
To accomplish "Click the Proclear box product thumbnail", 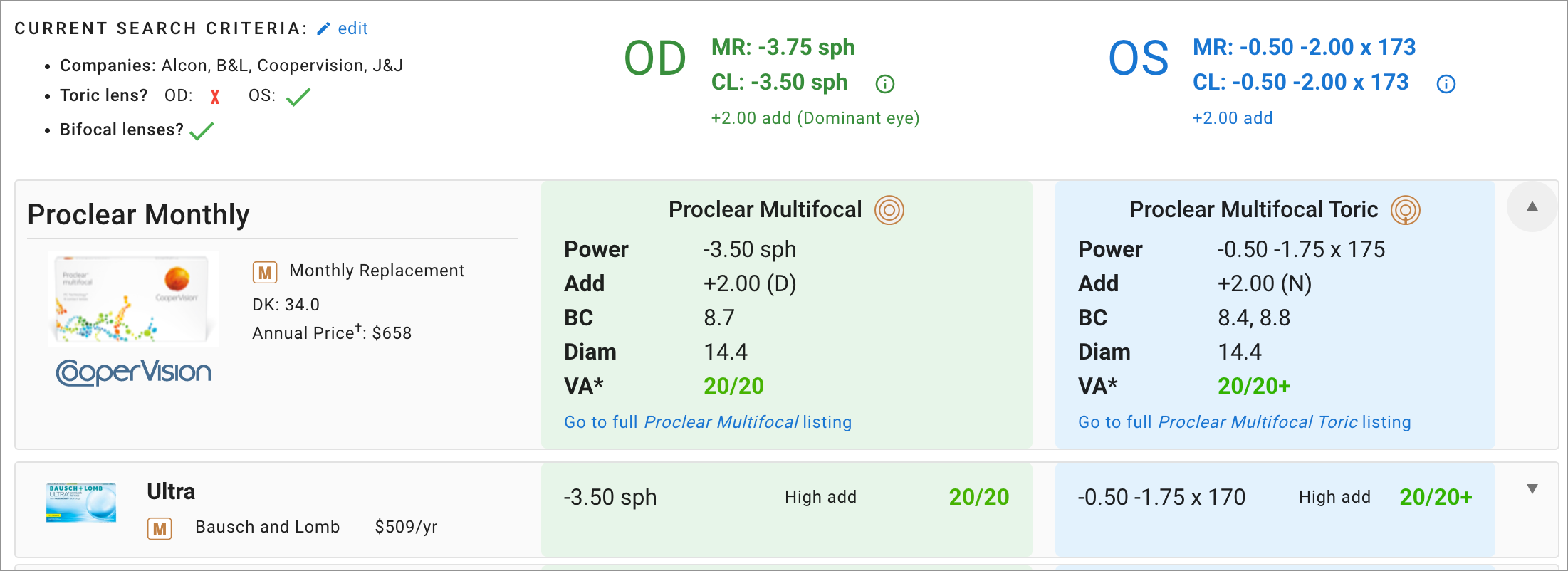I will [x=134, y=299].
